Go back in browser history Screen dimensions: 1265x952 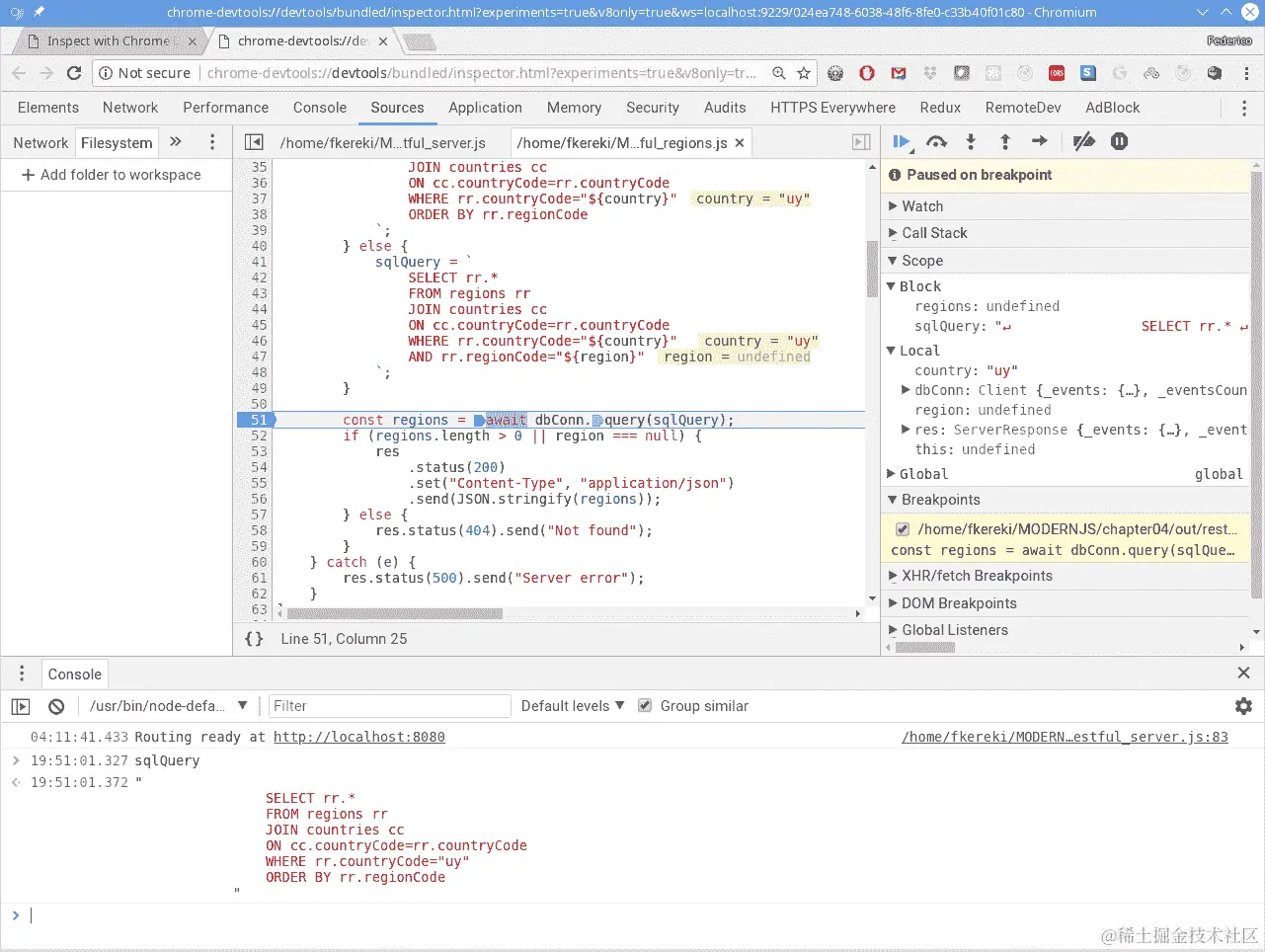[x=19, y=73]
